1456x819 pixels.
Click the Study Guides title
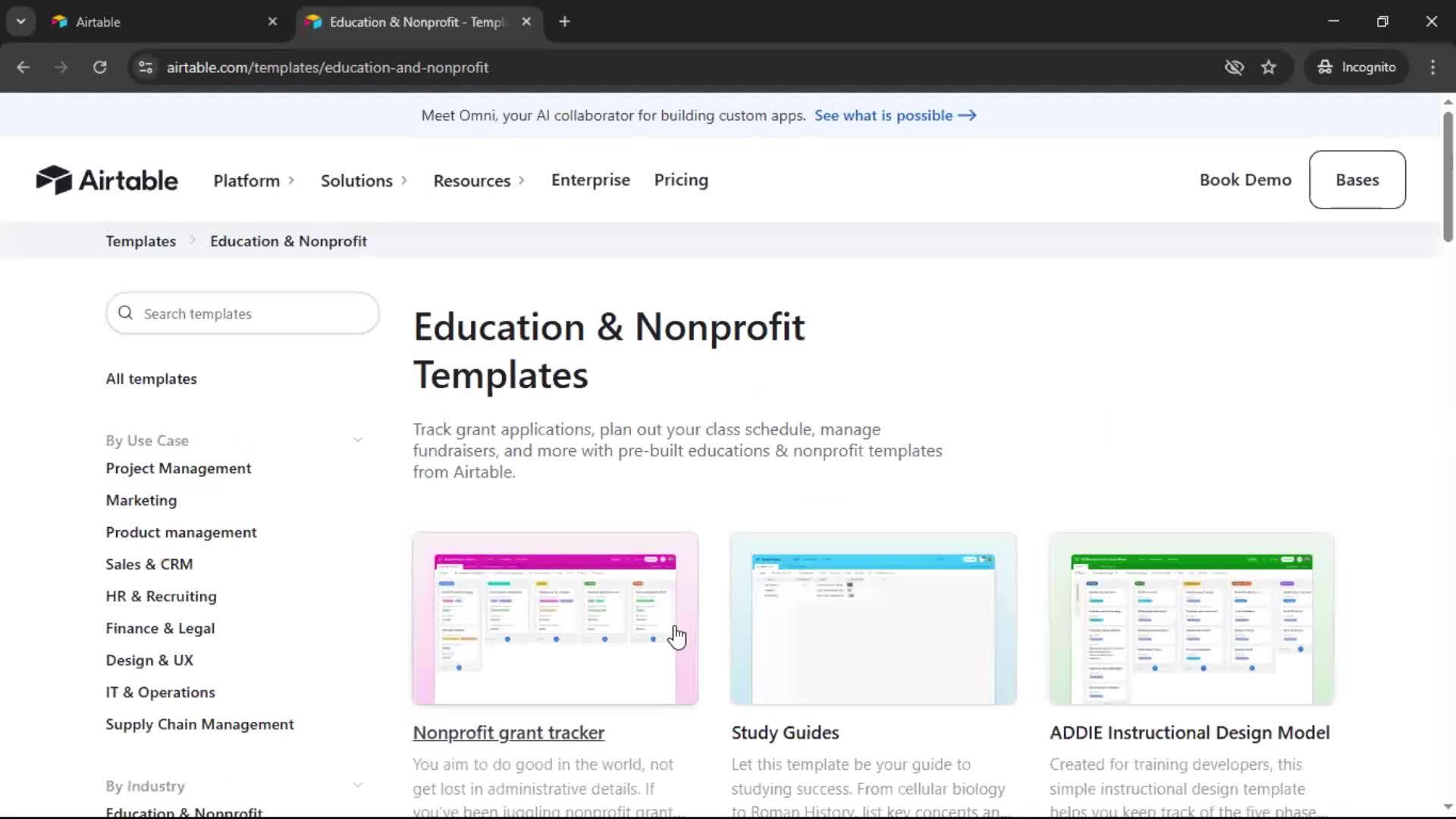pos(785,733)
